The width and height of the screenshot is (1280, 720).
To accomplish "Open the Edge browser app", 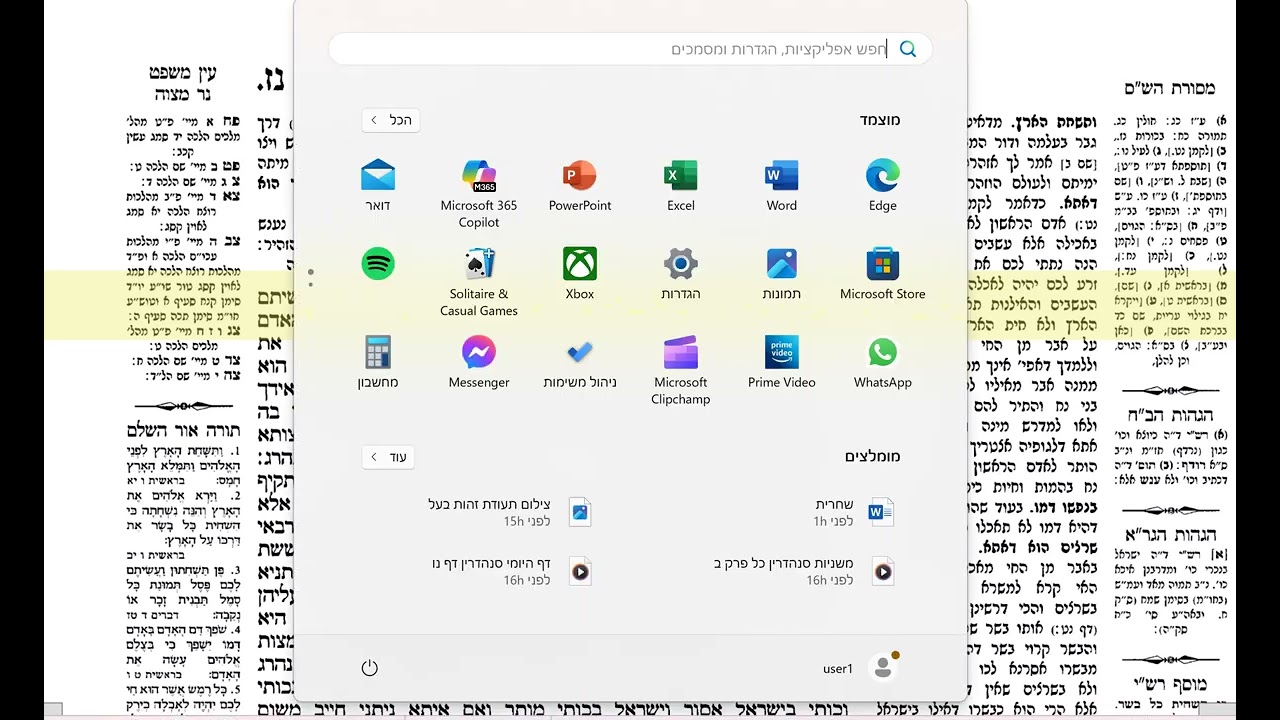I will [x=882, y=186].
